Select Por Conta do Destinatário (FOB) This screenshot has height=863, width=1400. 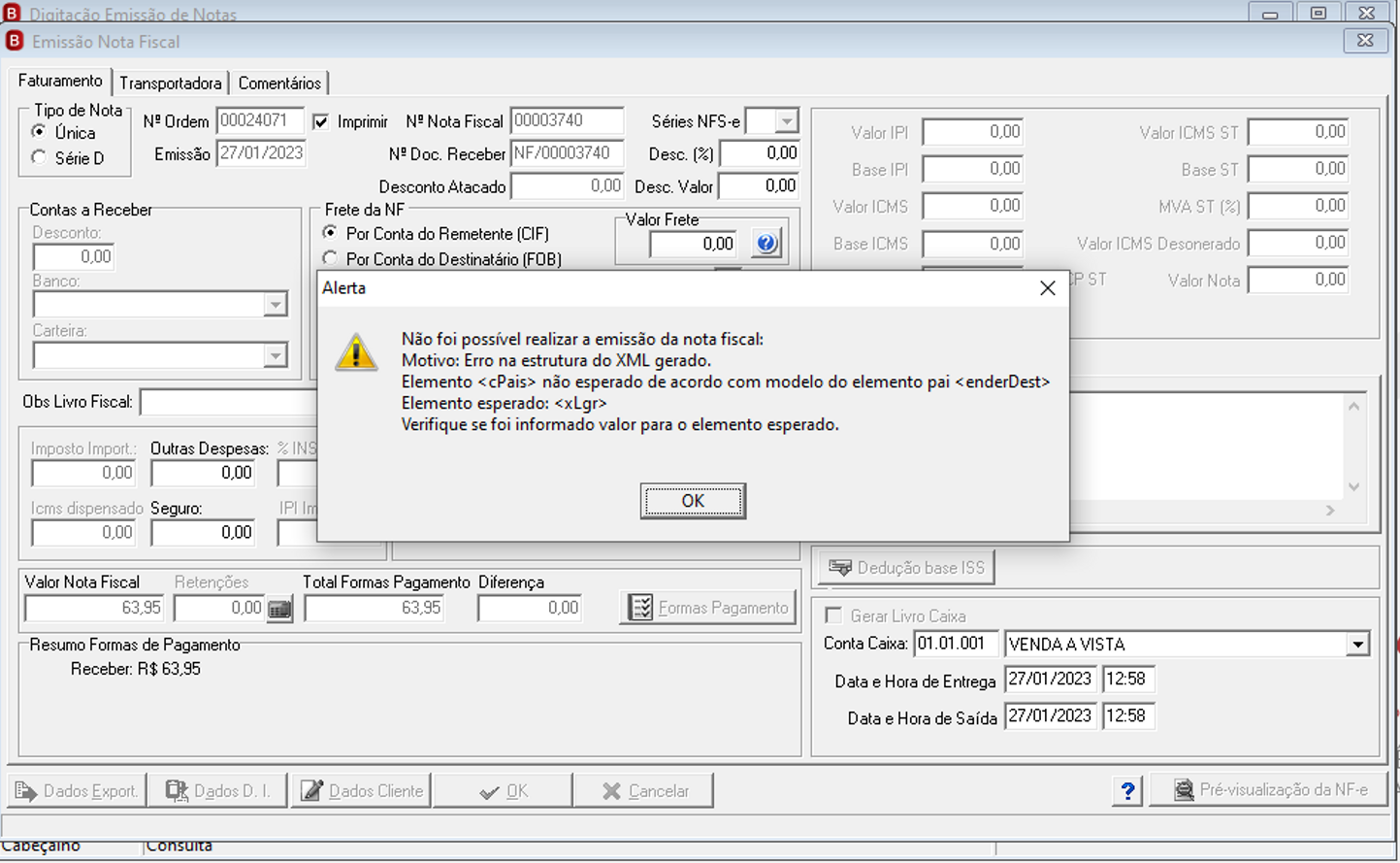click(x=331, y=258)
